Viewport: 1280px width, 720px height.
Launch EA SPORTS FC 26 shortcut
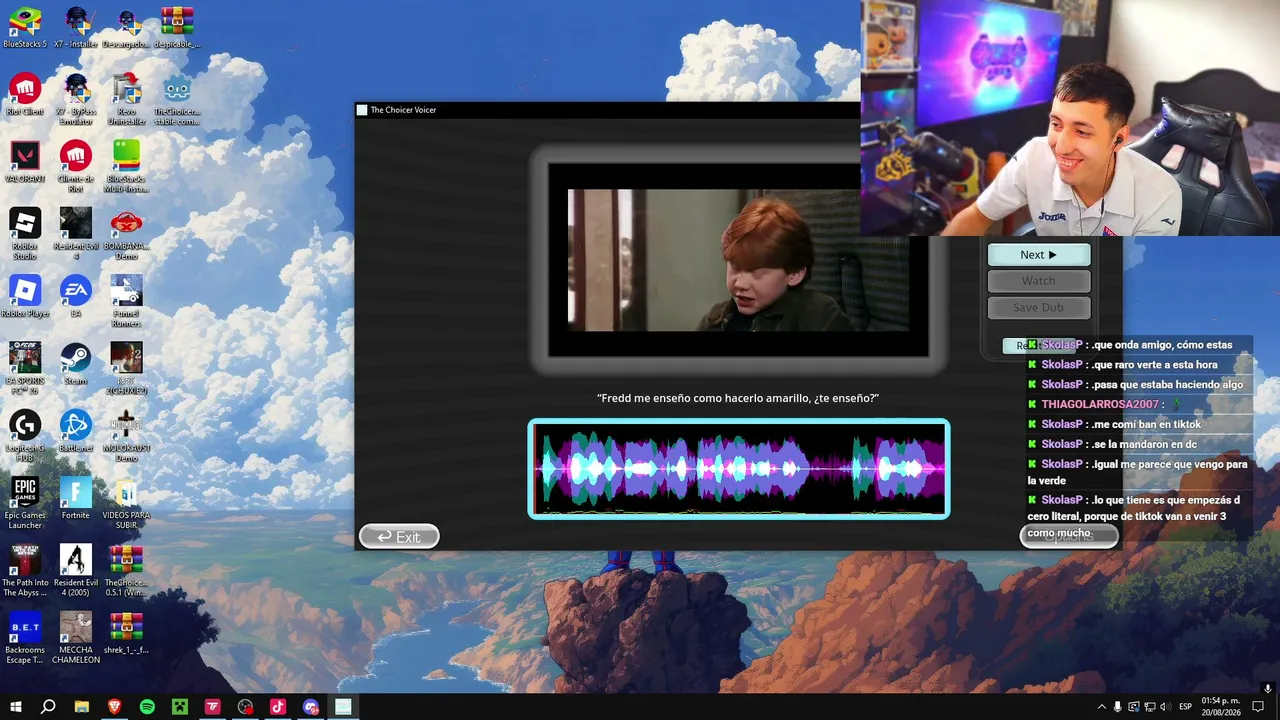[x=25, y=368]
